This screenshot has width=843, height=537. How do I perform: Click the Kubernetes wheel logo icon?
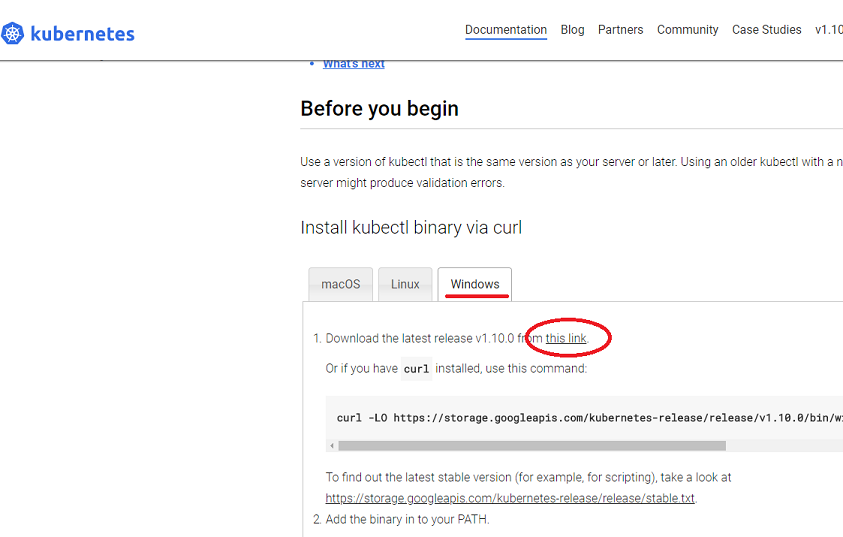pos(12,33)
